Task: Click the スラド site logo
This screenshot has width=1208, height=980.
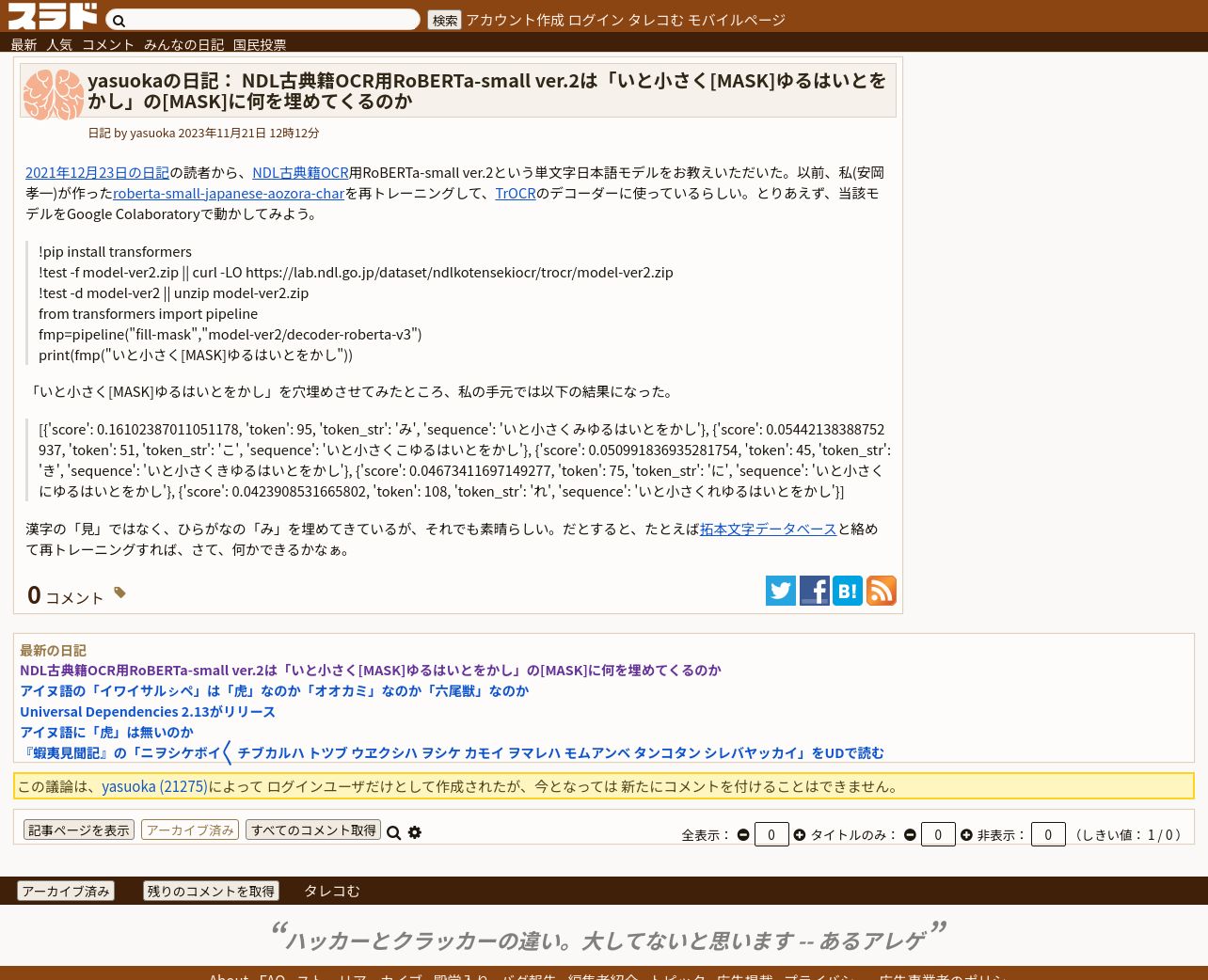Action: (53, 16)
